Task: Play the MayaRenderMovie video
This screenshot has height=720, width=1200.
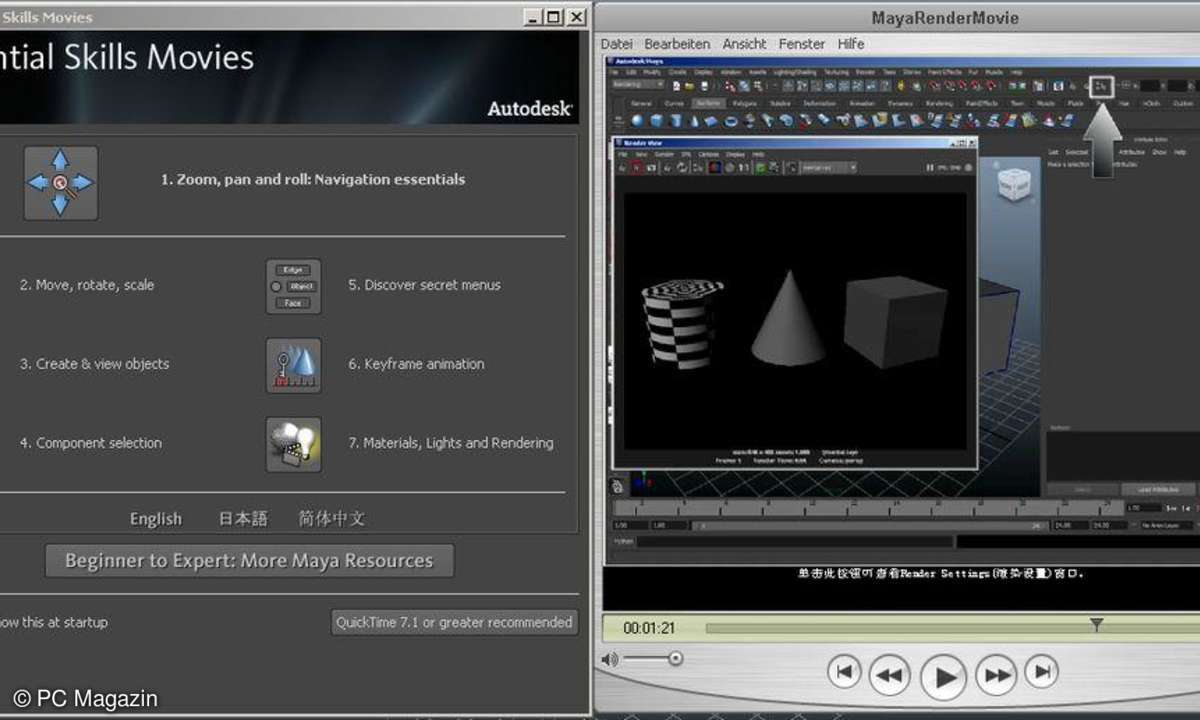Action: (x=942, y=676)
